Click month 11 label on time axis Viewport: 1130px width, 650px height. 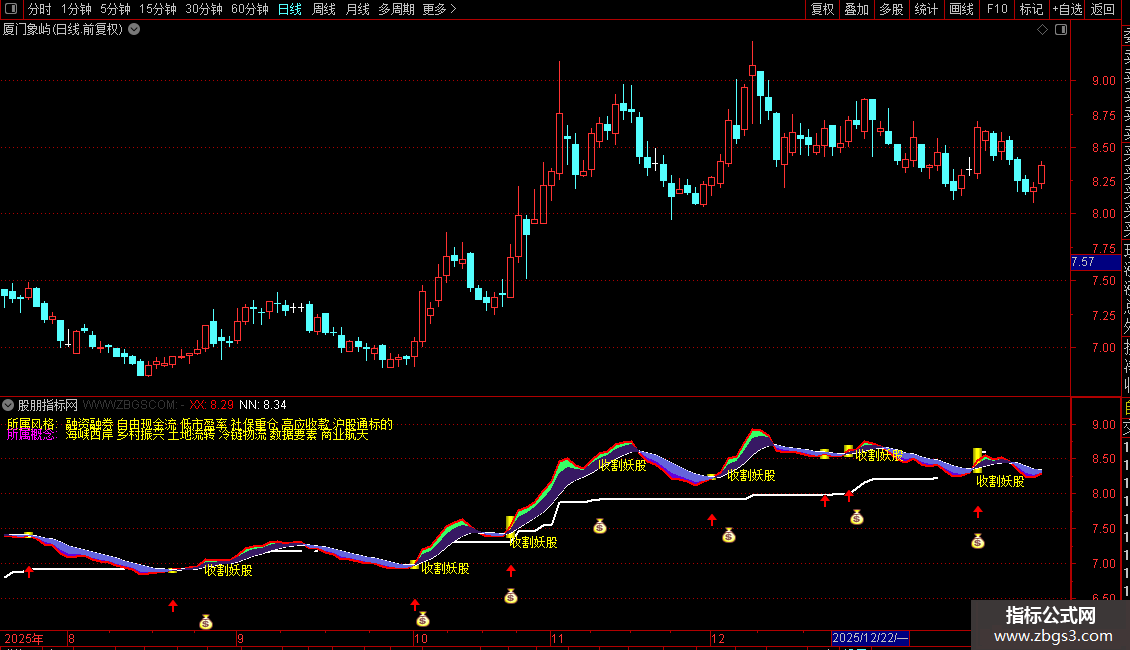coord(557,638)
